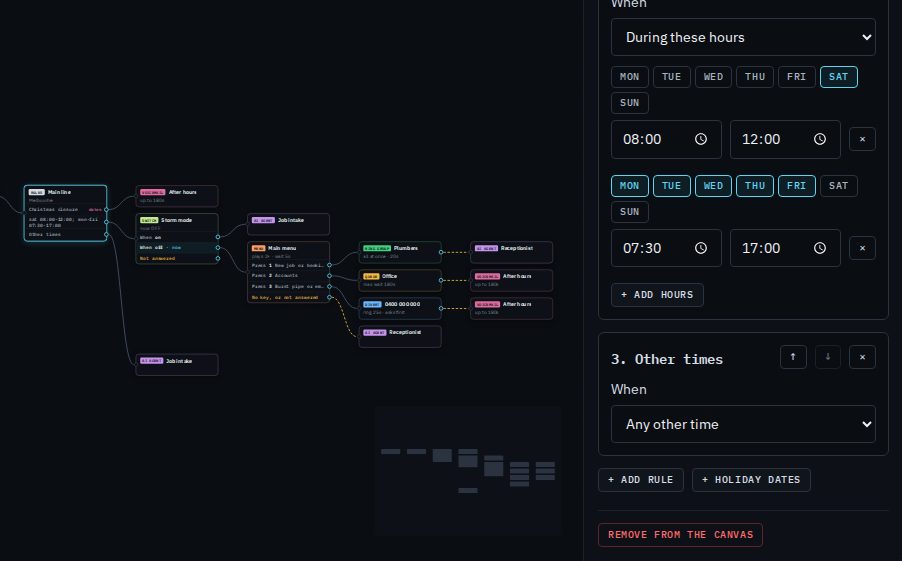
Task: Select the Receptionist node below 0400 000000
Action: [400, 337]
